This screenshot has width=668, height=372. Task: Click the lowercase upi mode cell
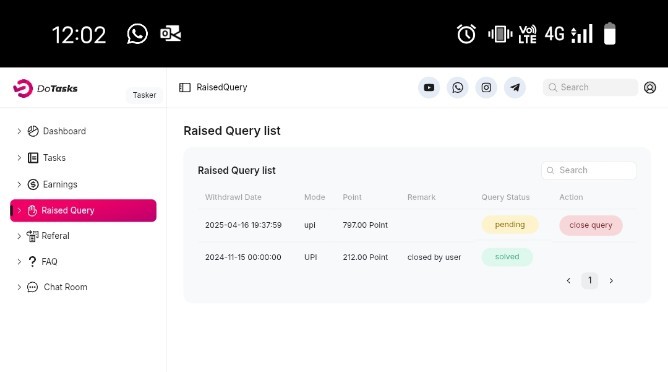point(310,225)
